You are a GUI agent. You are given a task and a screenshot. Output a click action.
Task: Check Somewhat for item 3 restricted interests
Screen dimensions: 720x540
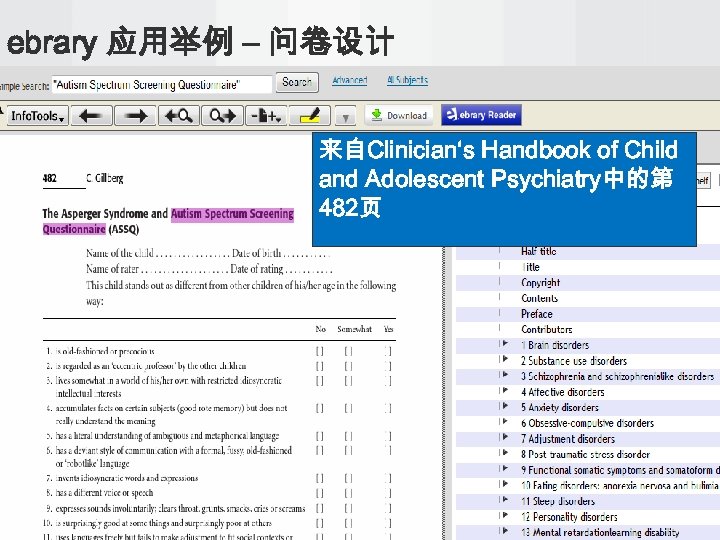349,381
